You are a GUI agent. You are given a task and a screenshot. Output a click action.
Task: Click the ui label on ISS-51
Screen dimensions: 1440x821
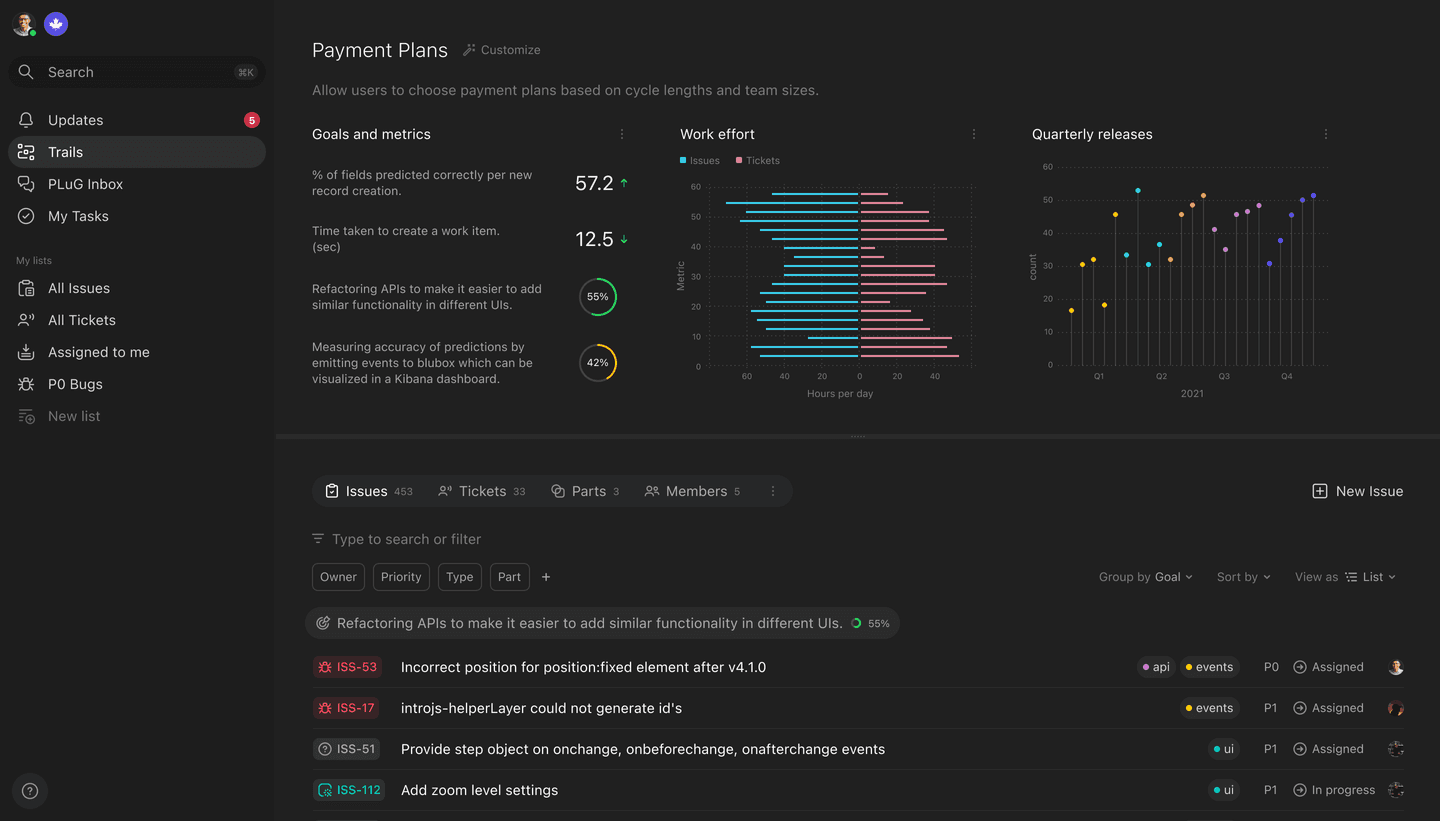tap(1224, 749)
